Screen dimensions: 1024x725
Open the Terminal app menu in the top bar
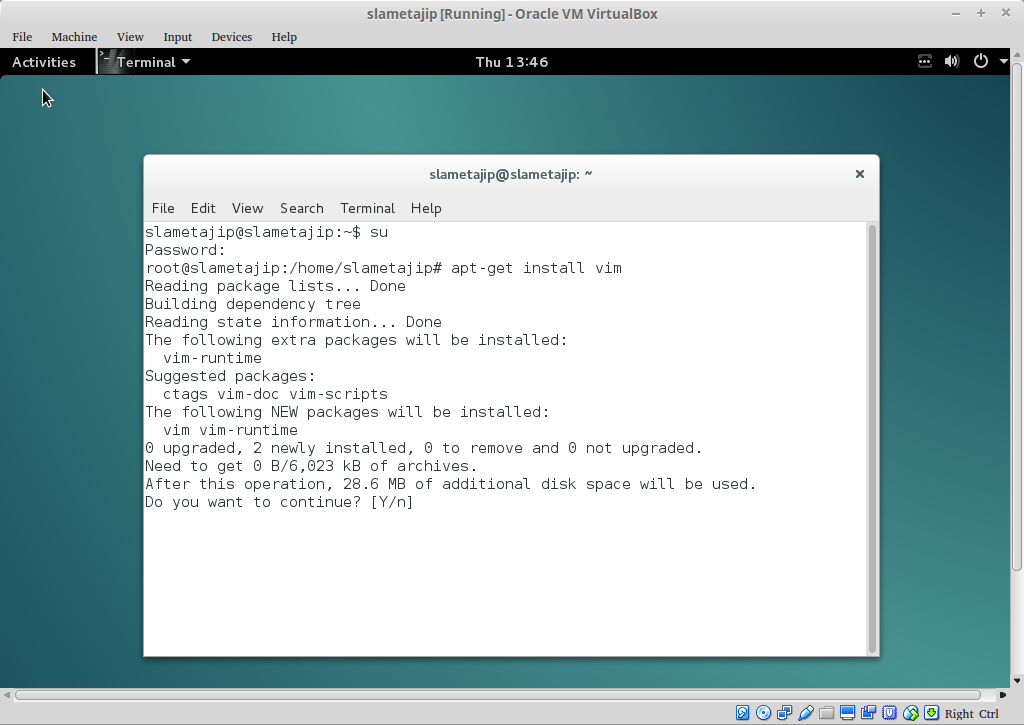[146, 62]
